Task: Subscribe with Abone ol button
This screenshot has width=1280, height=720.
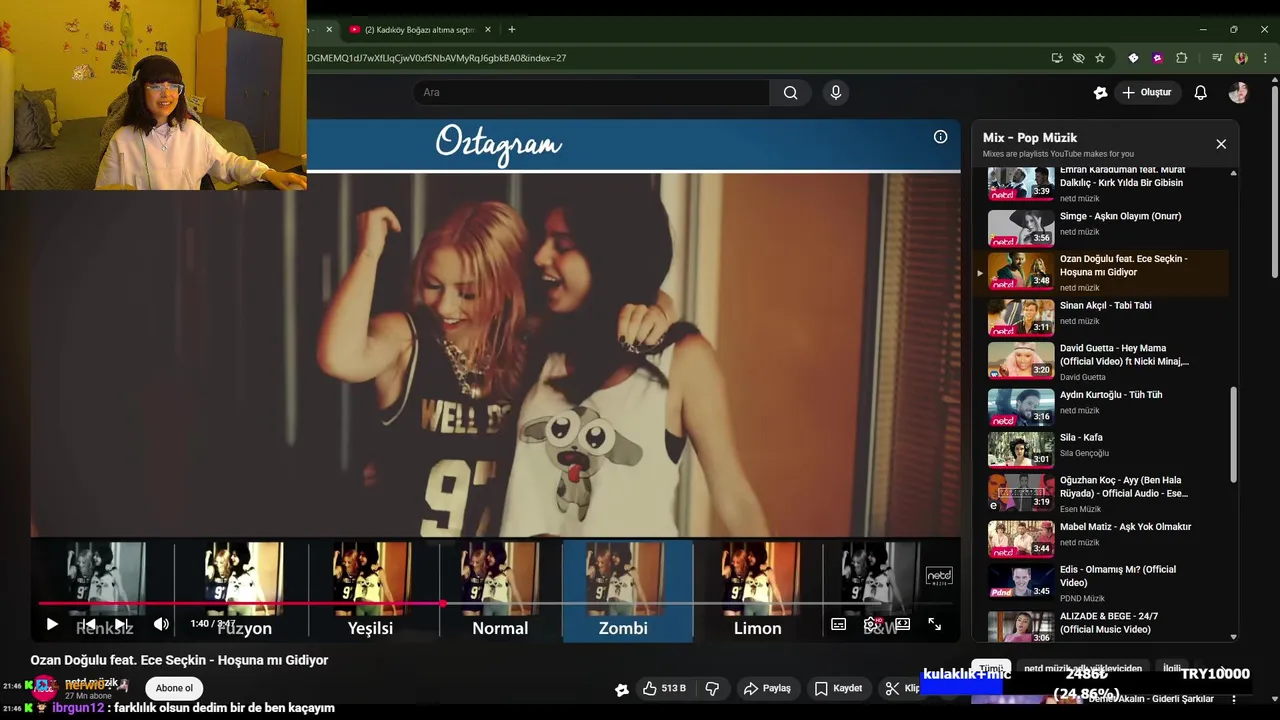Action: 174,688
